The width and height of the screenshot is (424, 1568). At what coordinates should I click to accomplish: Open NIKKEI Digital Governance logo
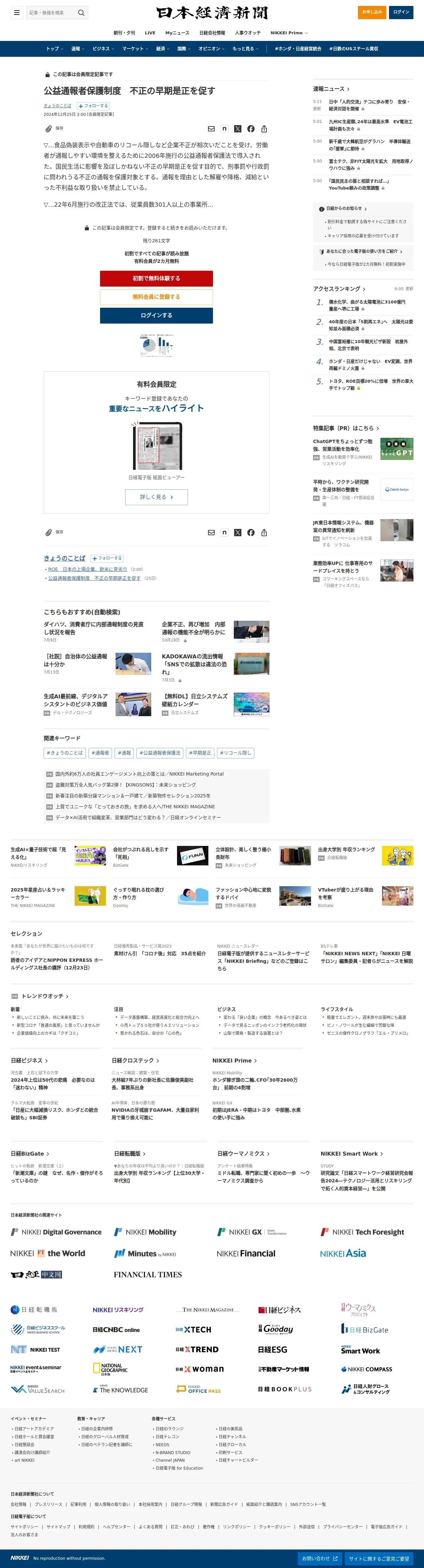pyautogui.click(x=56, y=1232)
